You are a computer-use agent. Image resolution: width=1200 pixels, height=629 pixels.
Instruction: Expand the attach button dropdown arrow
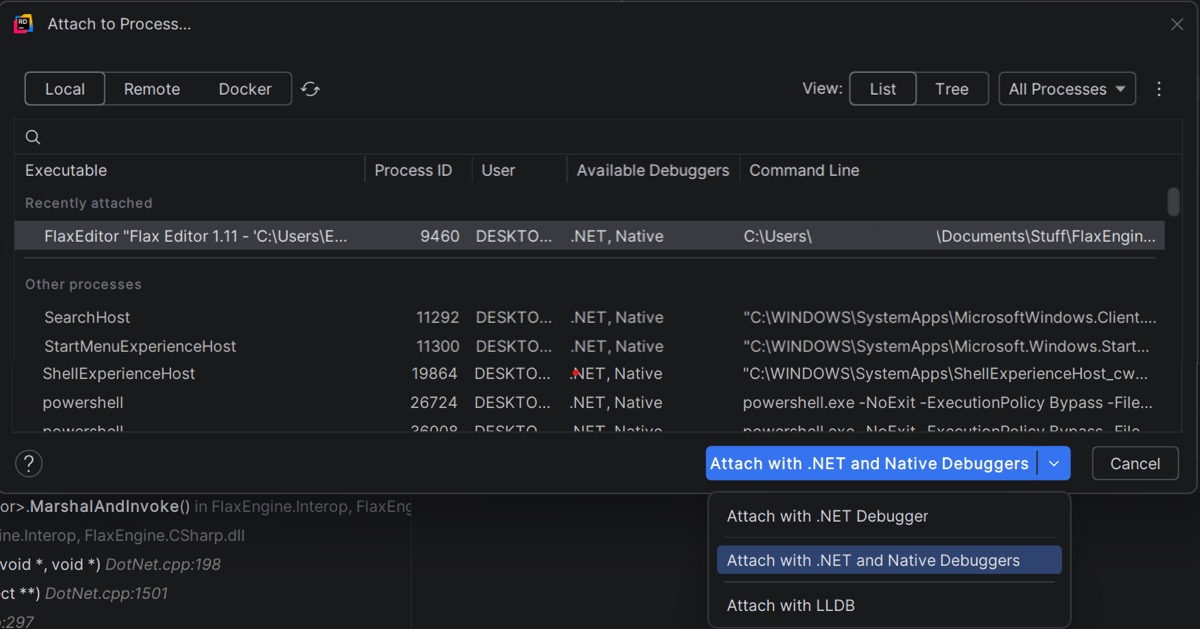tap(1054, 464)
